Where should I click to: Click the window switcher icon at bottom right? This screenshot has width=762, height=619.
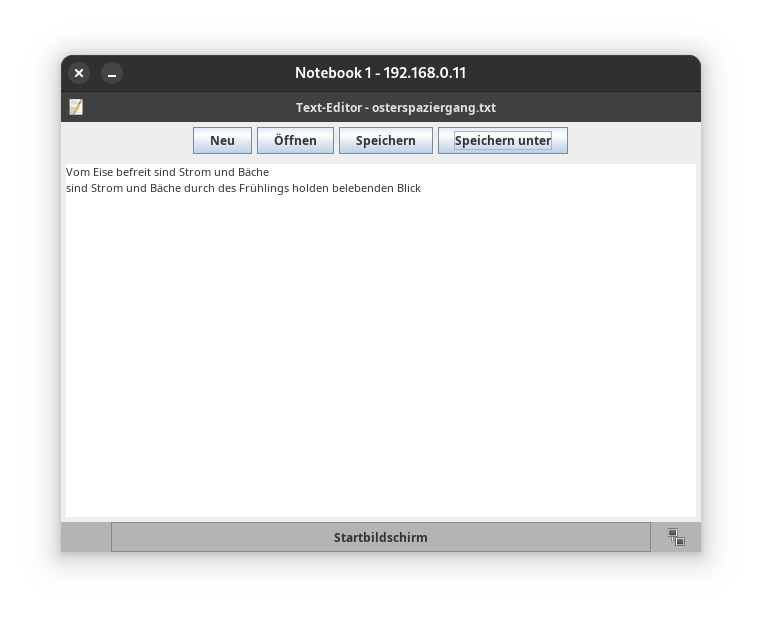[x=676, y=537]
